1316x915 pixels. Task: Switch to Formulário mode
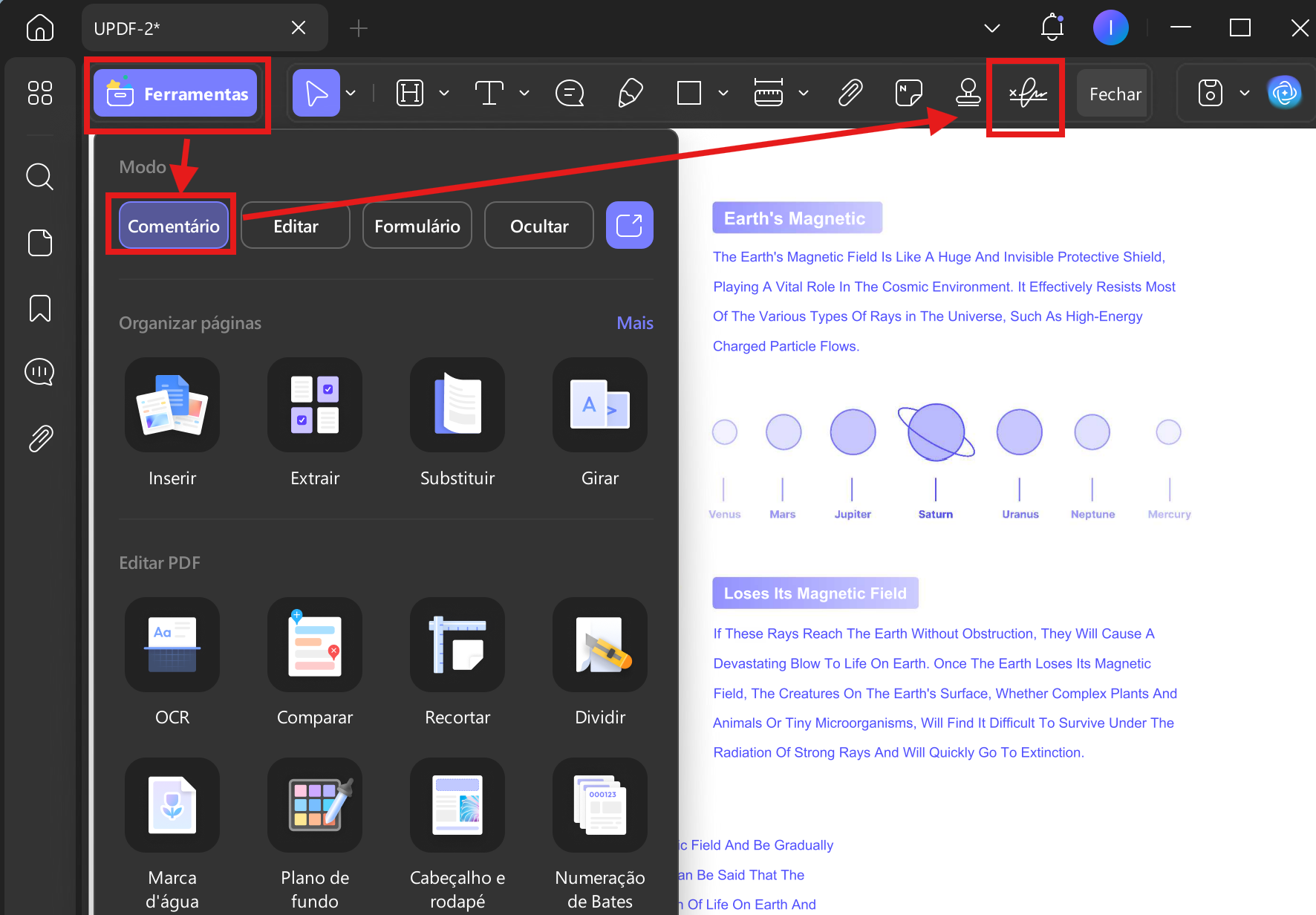417,226
